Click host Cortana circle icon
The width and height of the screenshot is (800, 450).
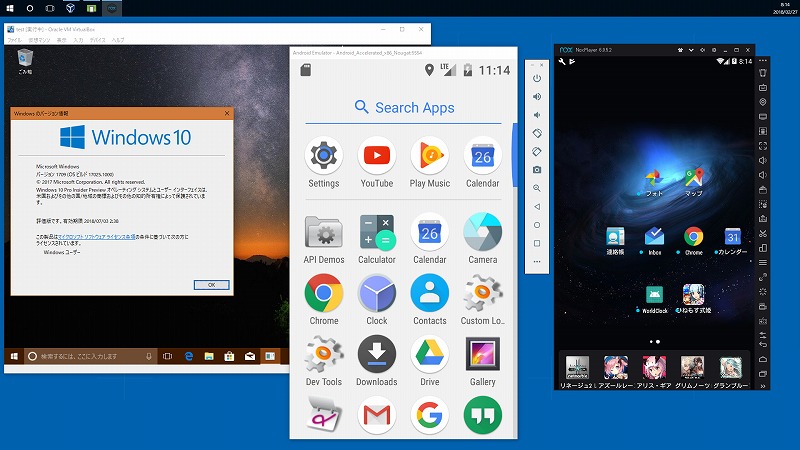click(30, 8)
